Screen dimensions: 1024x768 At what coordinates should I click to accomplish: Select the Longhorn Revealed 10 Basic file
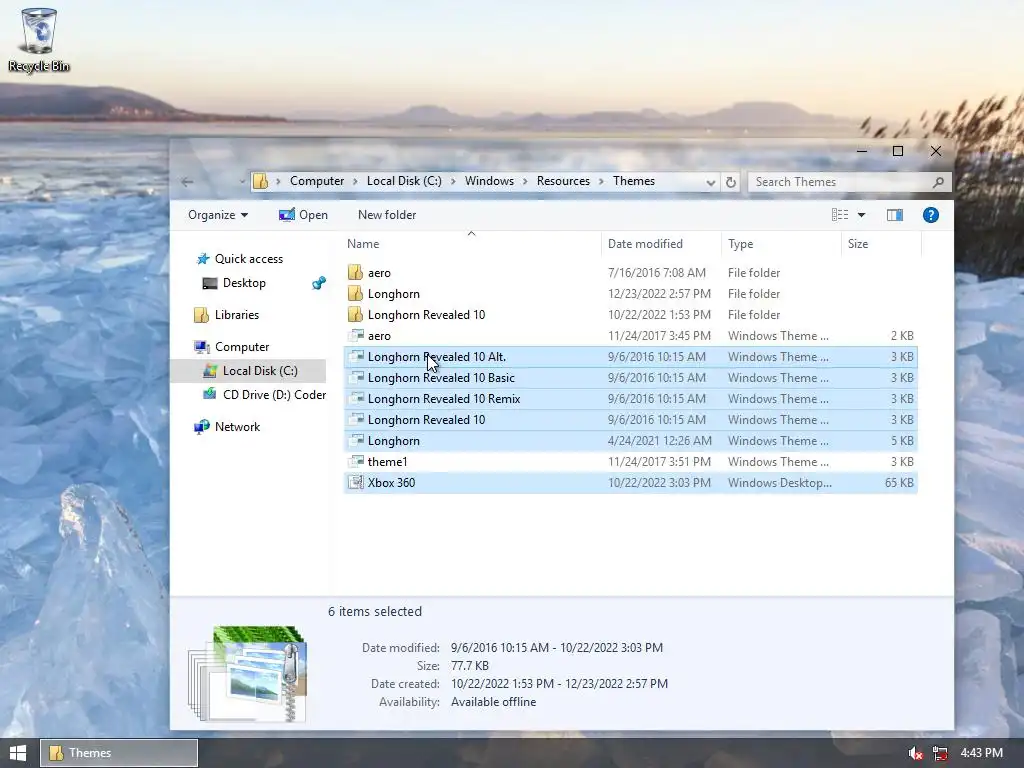click(x=630, y=377)
